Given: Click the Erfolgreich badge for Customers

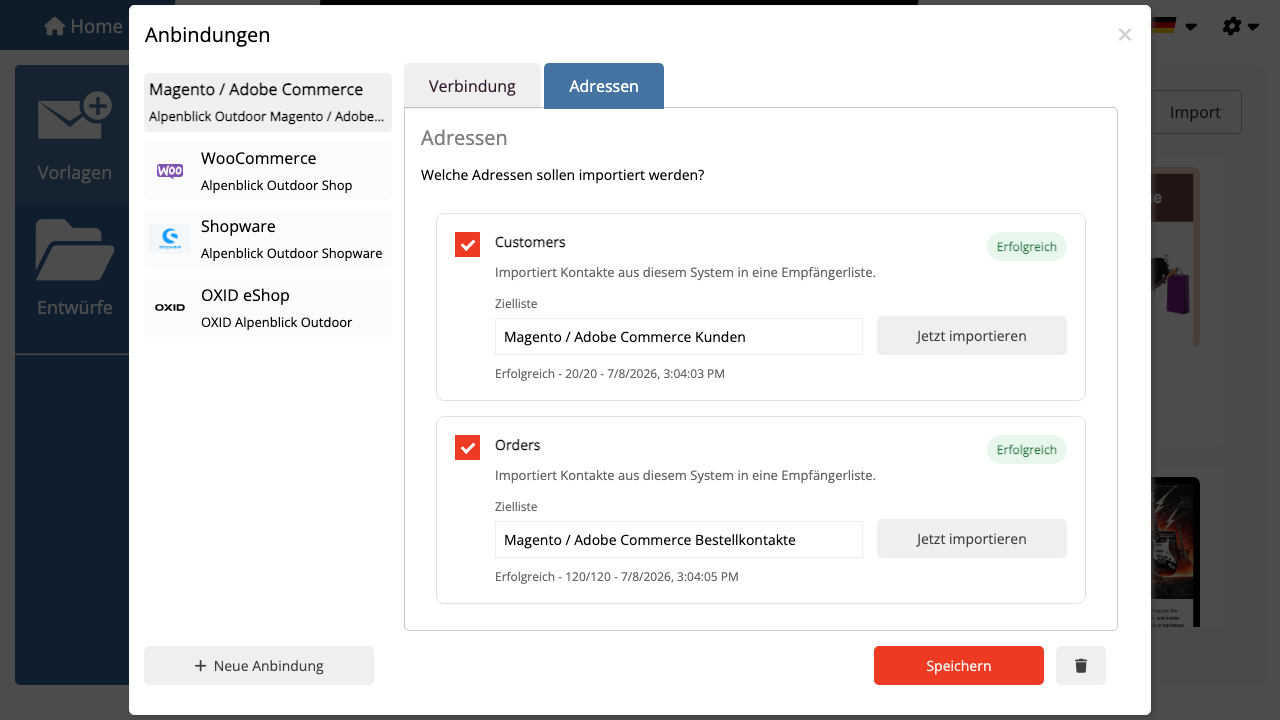Looking at the screenshot, I should pyautogui.click(x=1027, y=247).
